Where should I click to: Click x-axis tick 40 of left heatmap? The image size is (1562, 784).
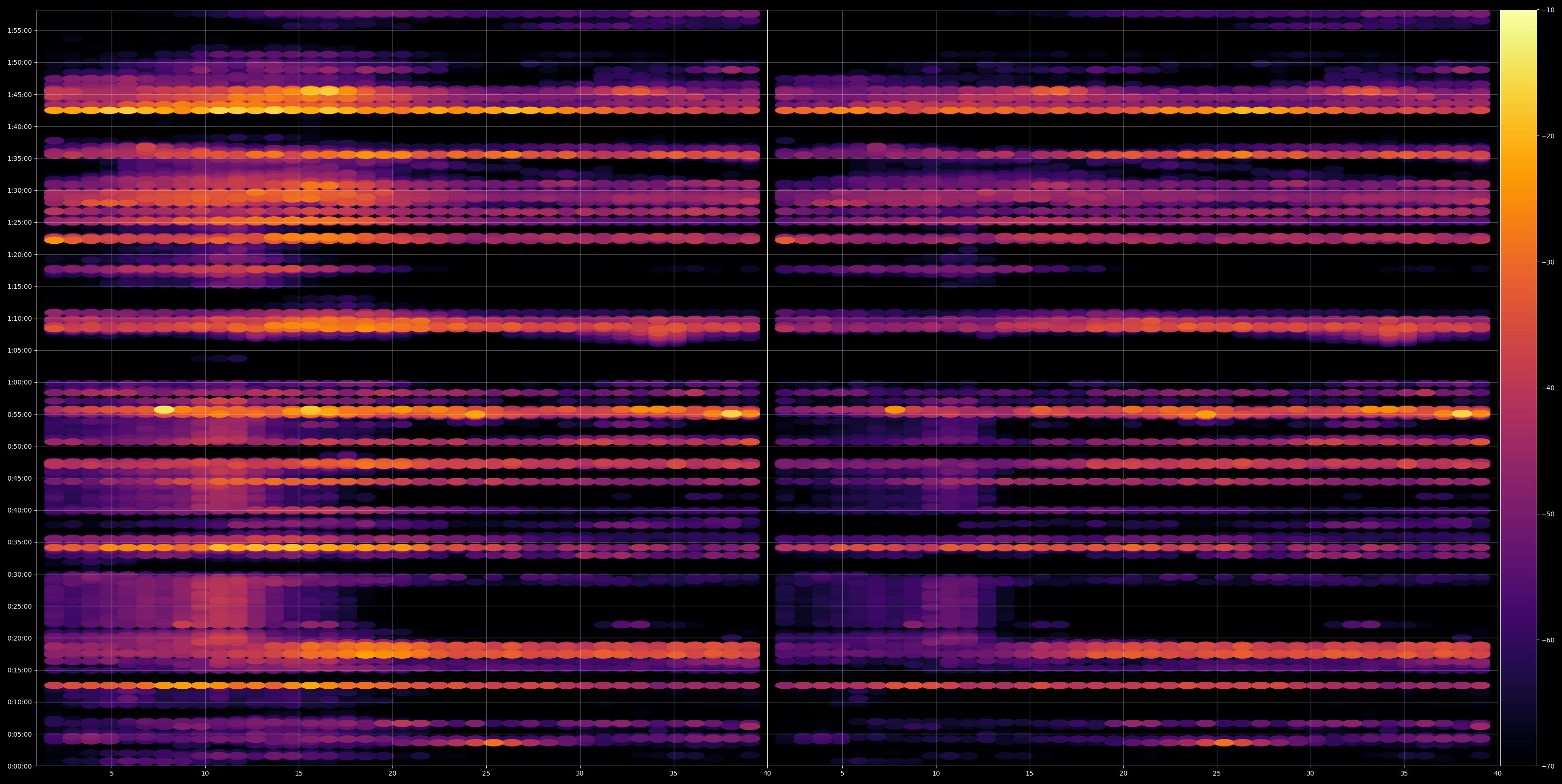(767, 774)
